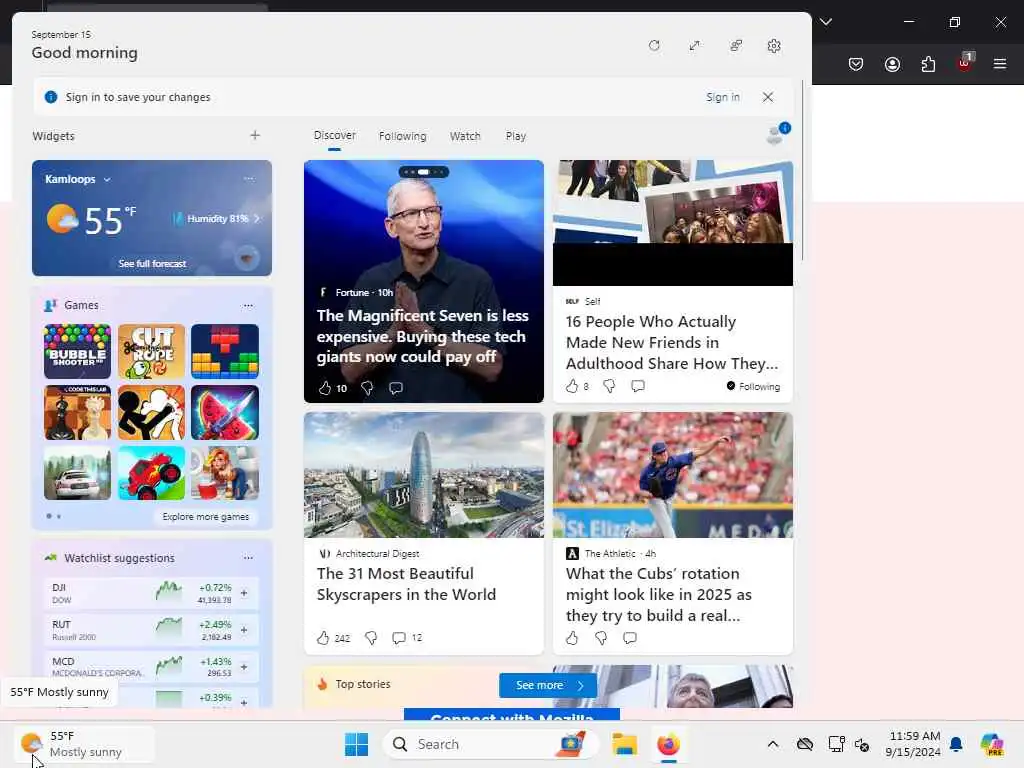The width and height of the screenshot is (1024, 768).
Task: Click Sign in link in banner
Action: pos(722,97)
